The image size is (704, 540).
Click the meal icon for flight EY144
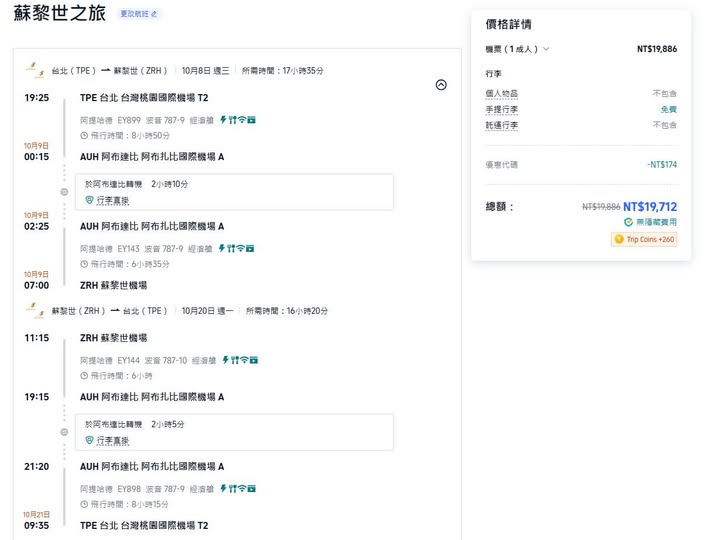pos(236,360)
